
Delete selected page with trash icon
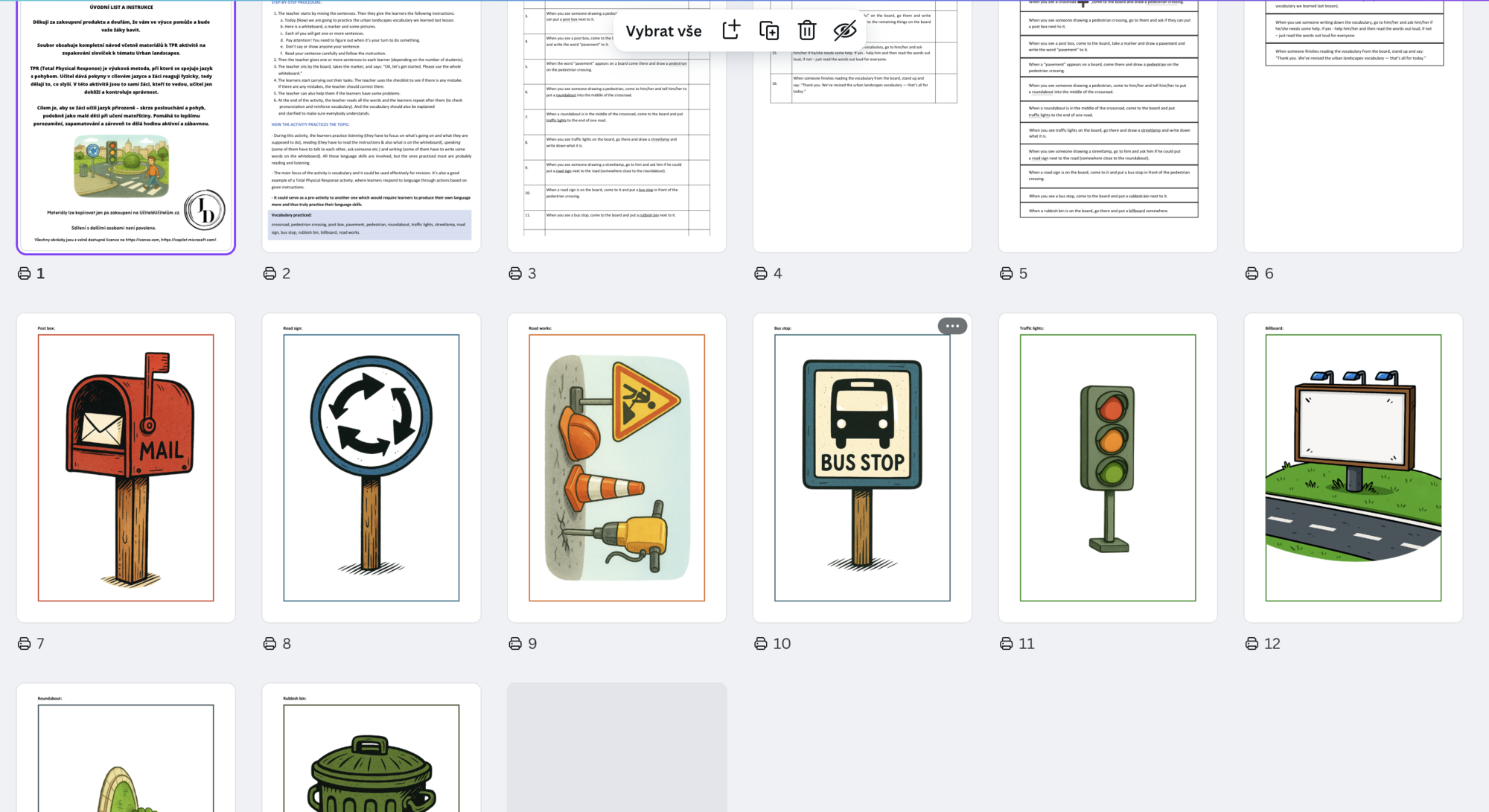tap(806, 31)
